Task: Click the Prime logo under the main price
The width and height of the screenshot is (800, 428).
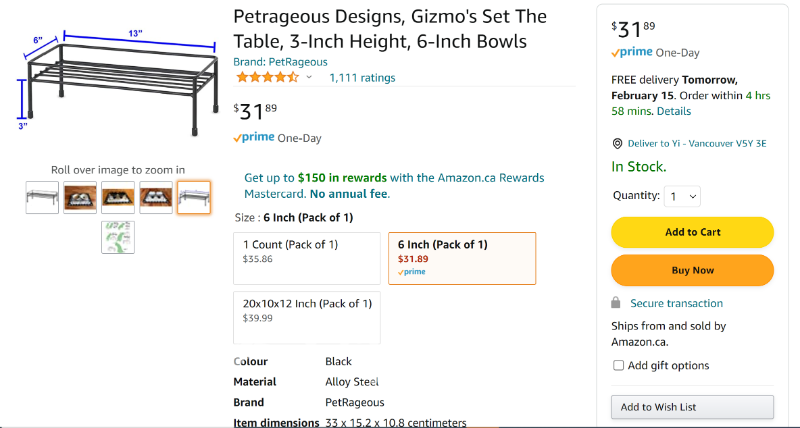Action: (x=253, y=138)
